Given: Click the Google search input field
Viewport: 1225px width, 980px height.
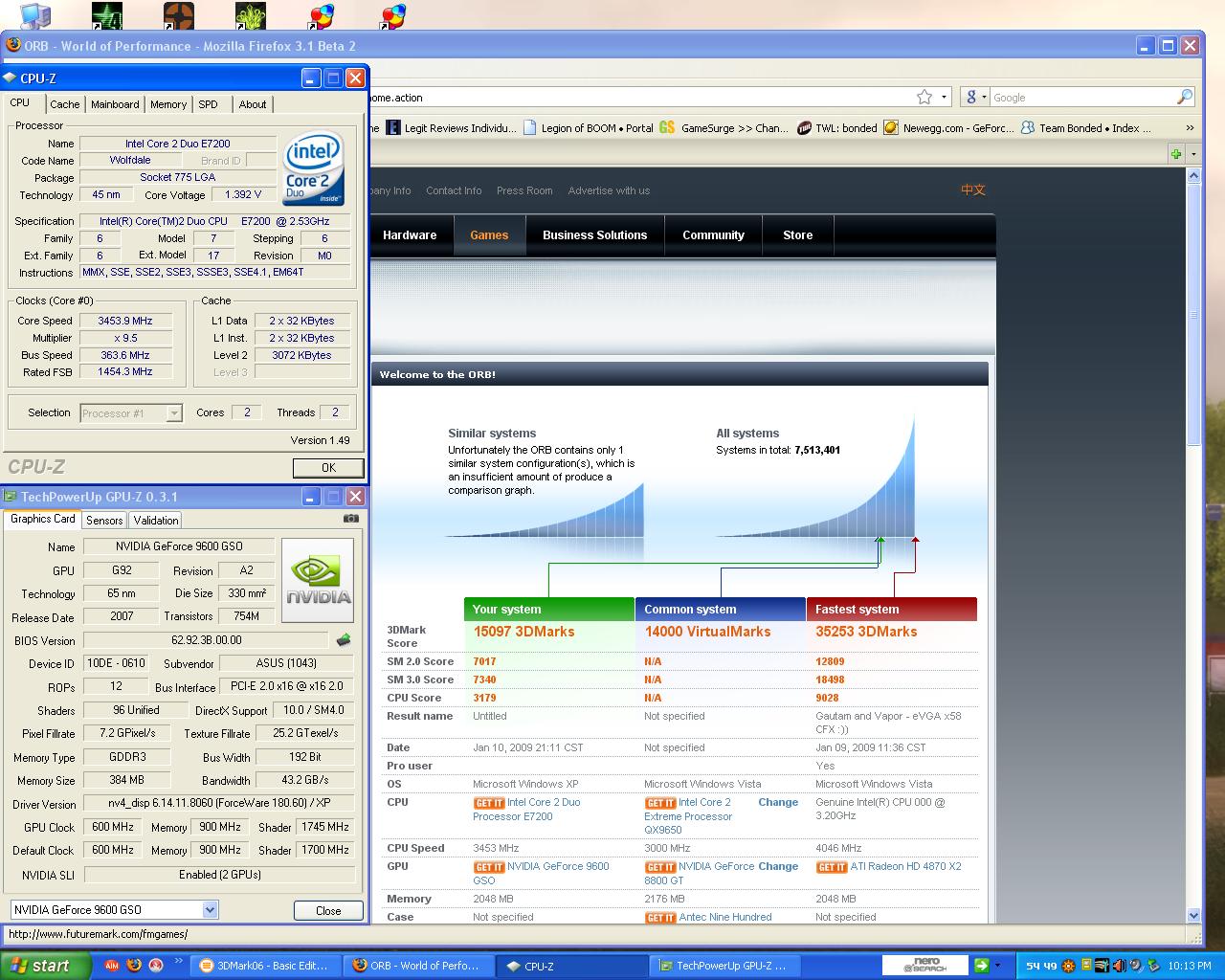Looking at the screenshot, I should 1082,97.
